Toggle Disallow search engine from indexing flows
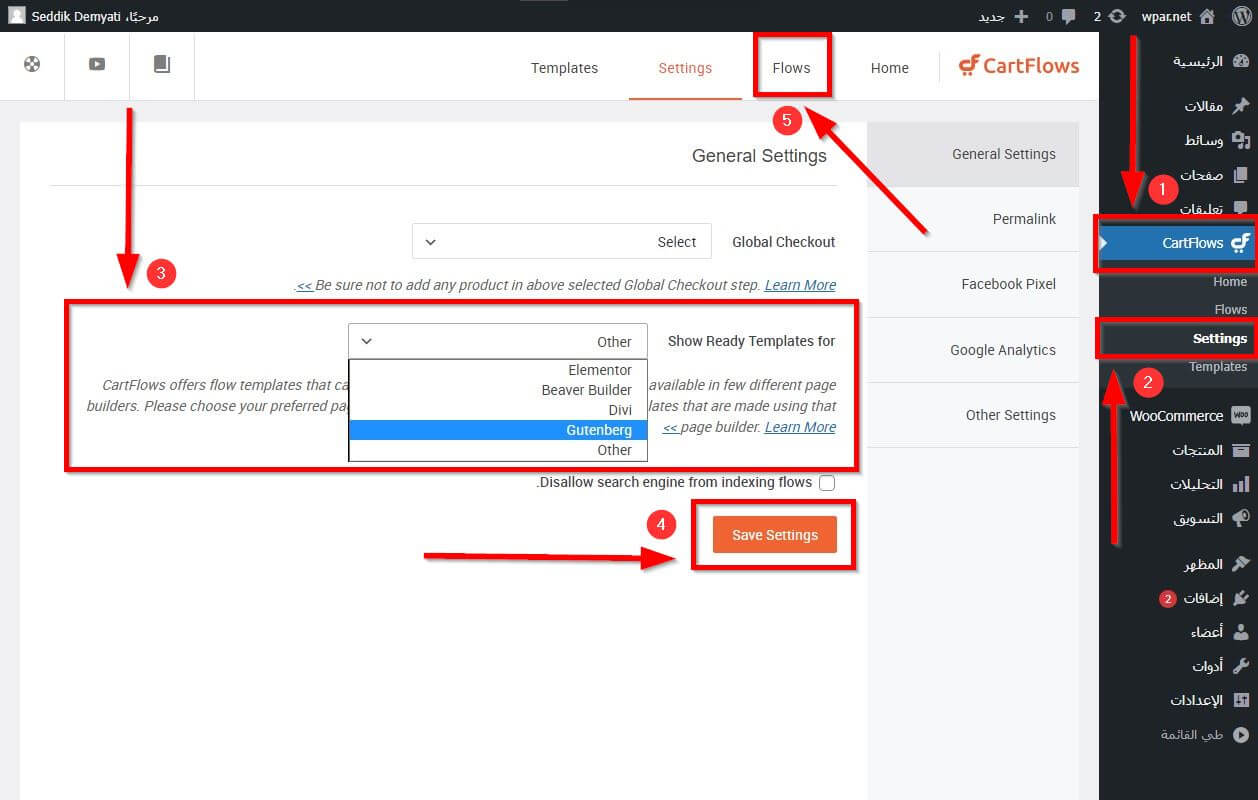 827,483
